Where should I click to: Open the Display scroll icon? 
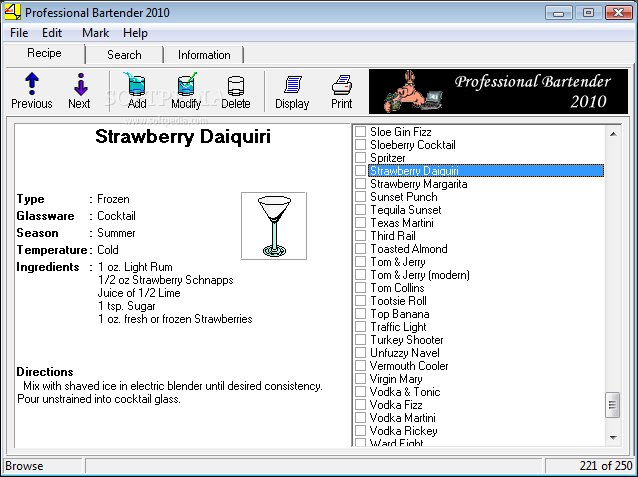pos(292,91)
